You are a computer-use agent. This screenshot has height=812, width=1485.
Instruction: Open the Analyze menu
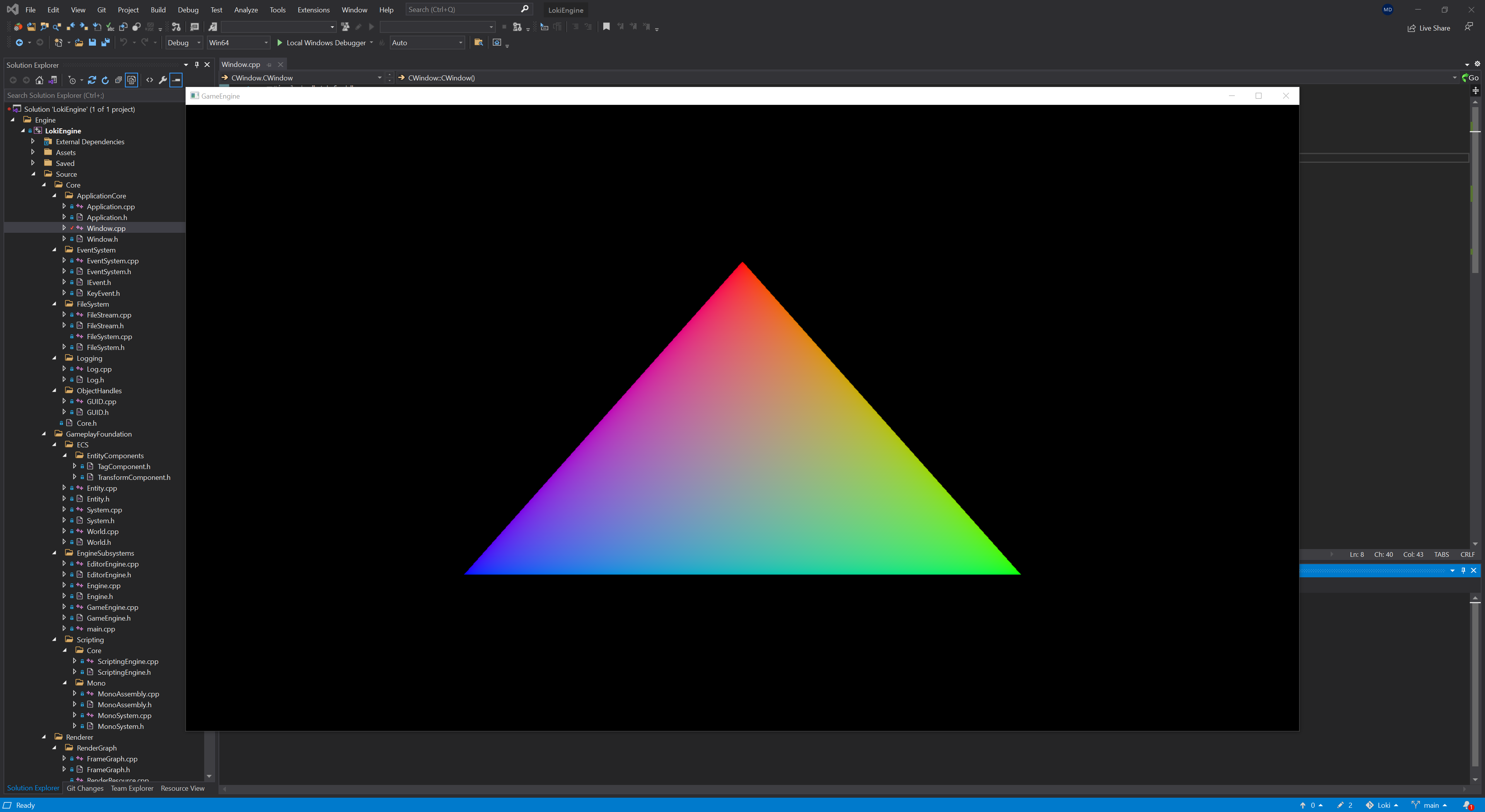[246, 10]
